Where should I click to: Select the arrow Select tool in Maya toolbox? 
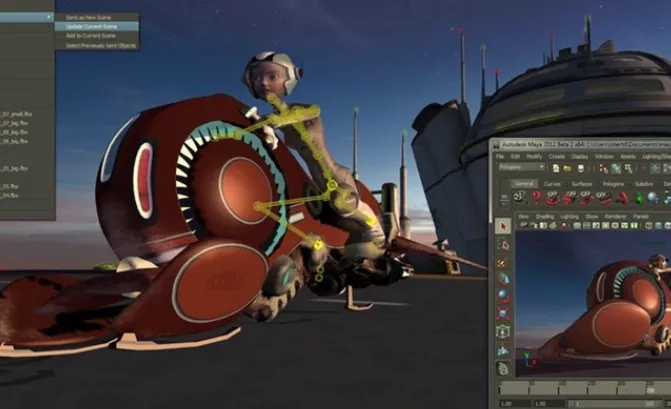click(504, 227)
